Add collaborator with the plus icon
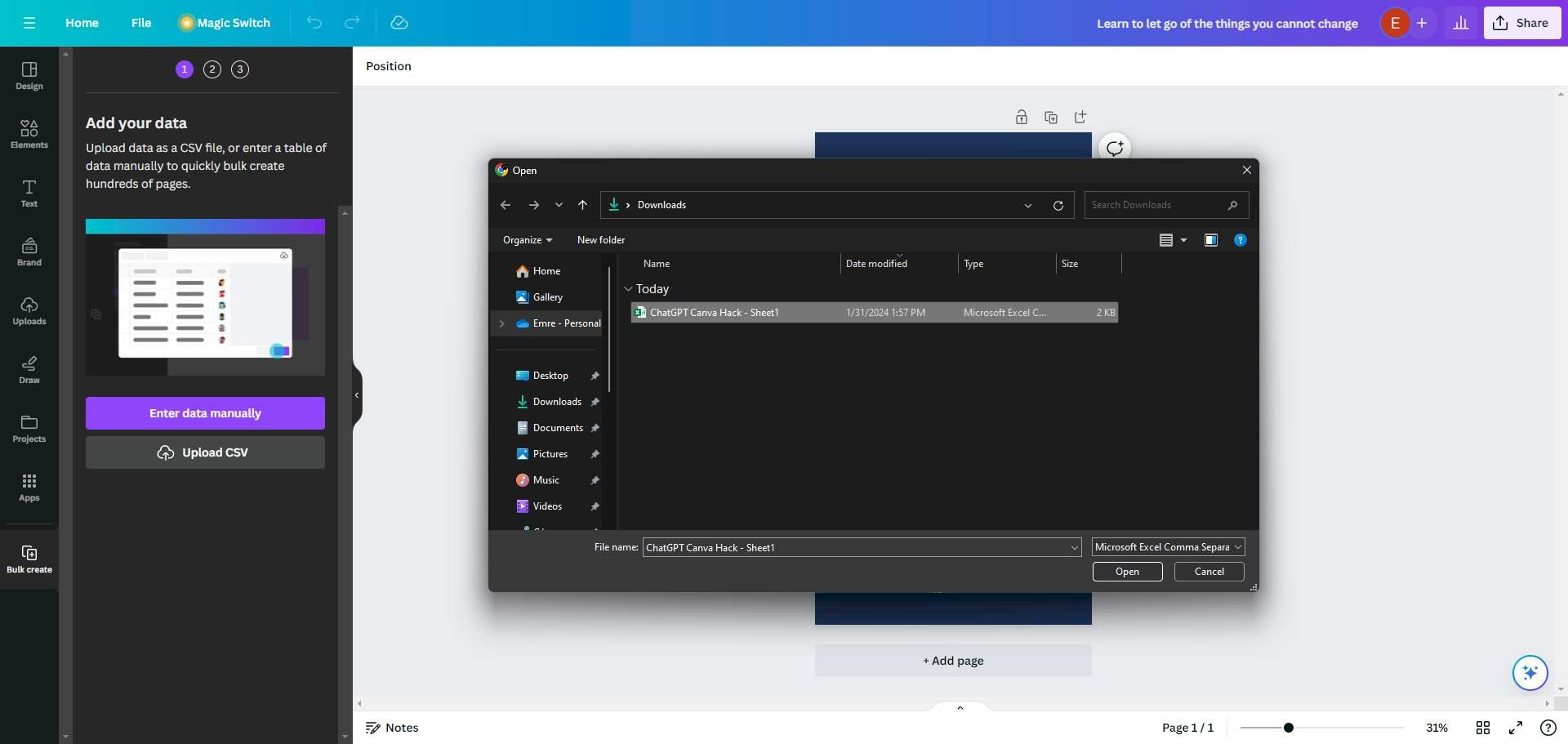 click(1422, 23)
